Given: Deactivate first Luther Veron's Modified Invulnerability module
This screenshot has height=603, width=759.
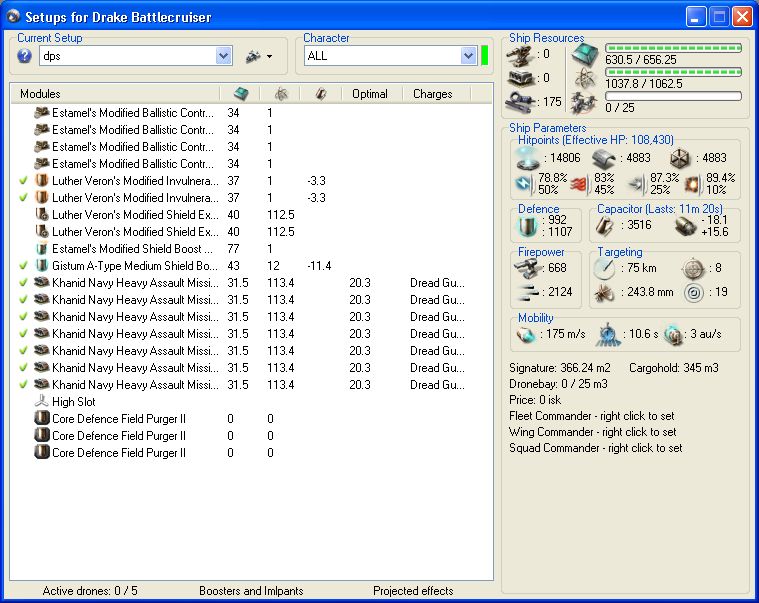Looking at the screenshot, I should (24, 181).
